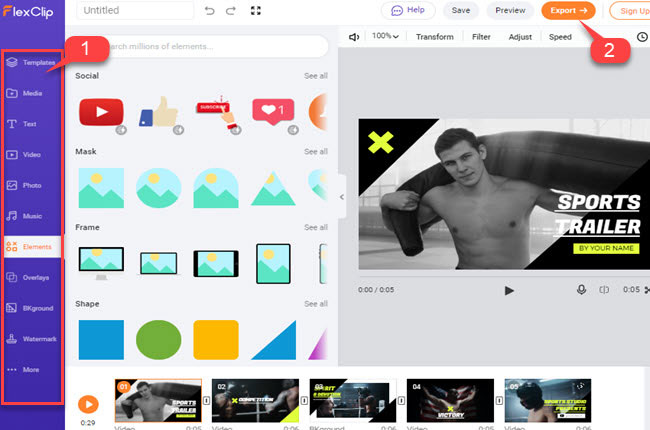Click the YouTube play button element
Viewport: 650px width, 430px height.
101,112
